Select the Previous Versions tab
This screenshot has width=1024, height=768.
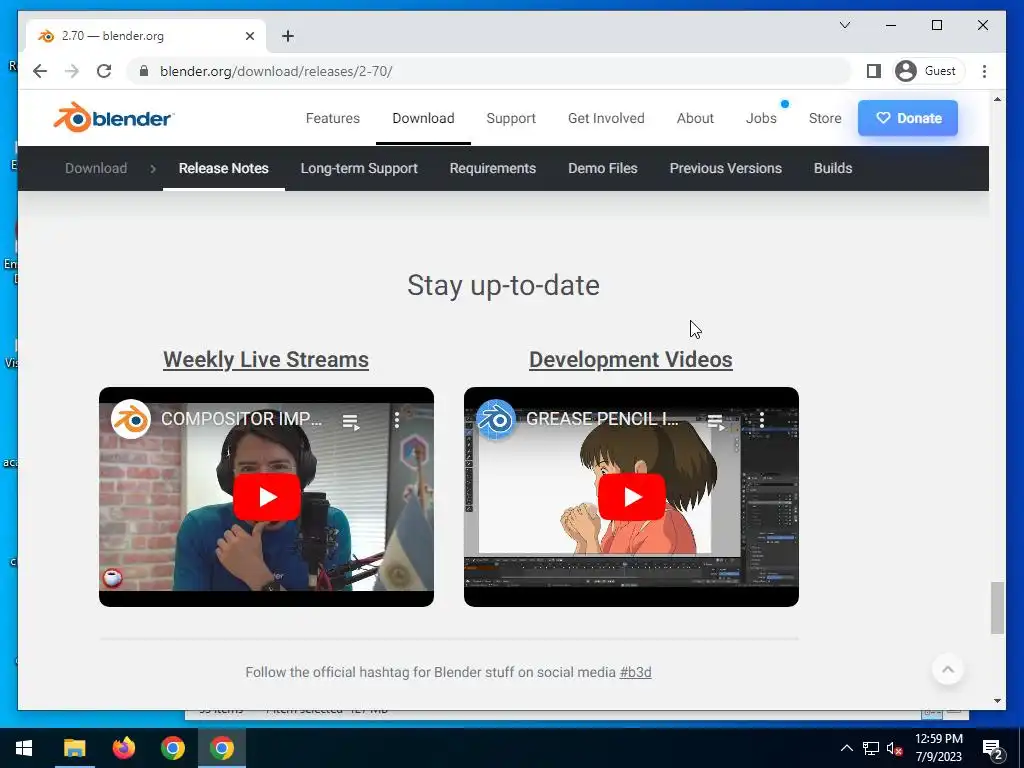point(726,168)
